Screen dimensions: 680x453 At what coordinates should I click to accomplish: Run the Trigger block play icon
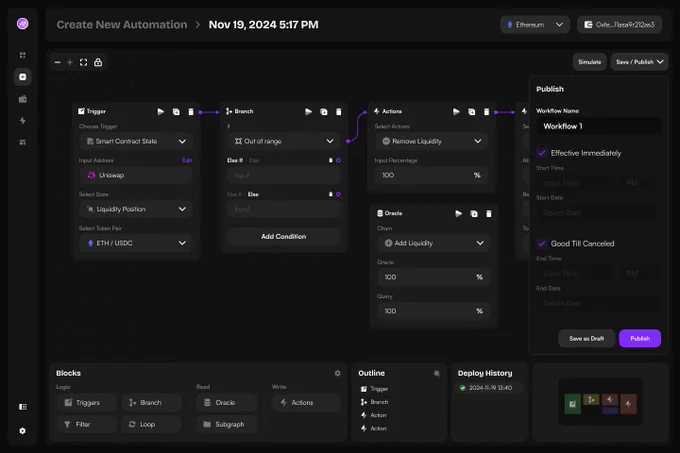(160, 111)
